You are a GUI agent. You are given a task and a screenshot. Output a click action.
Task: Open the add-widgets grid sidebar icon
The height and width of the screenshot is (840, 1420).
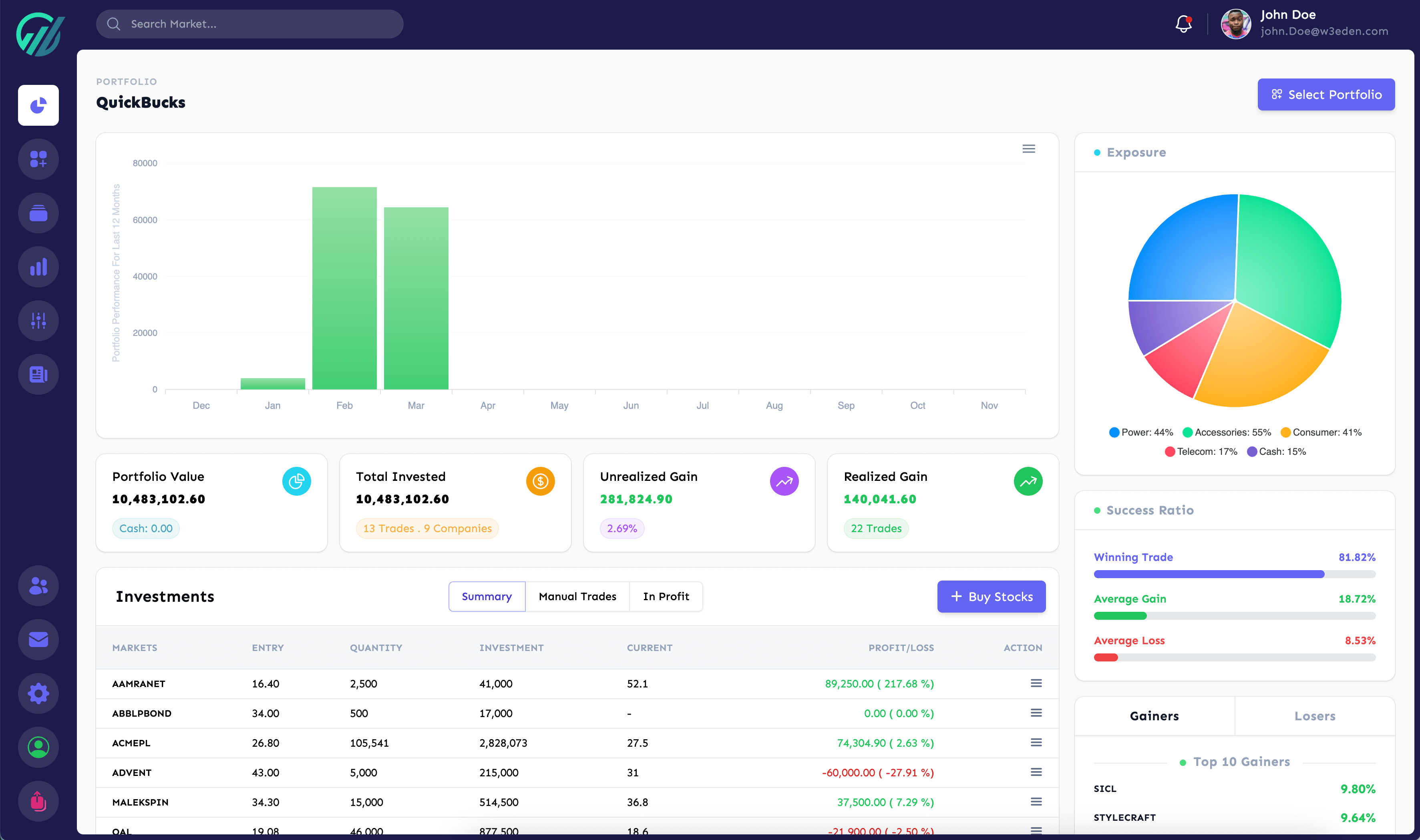[38, 159]
